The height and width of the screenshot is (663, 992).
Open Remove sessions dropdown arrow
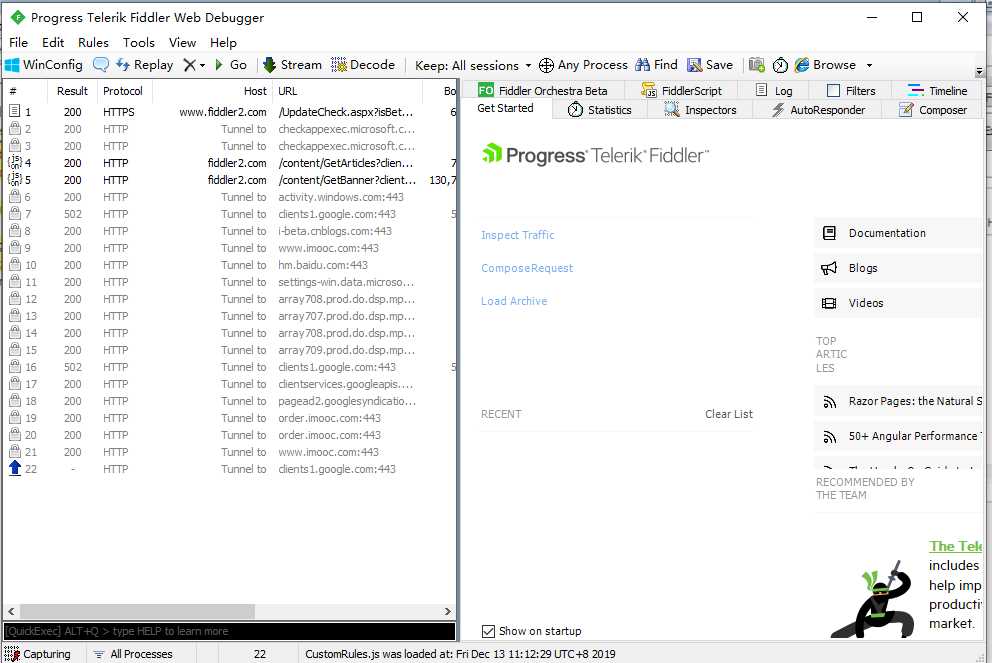(202, 65)
